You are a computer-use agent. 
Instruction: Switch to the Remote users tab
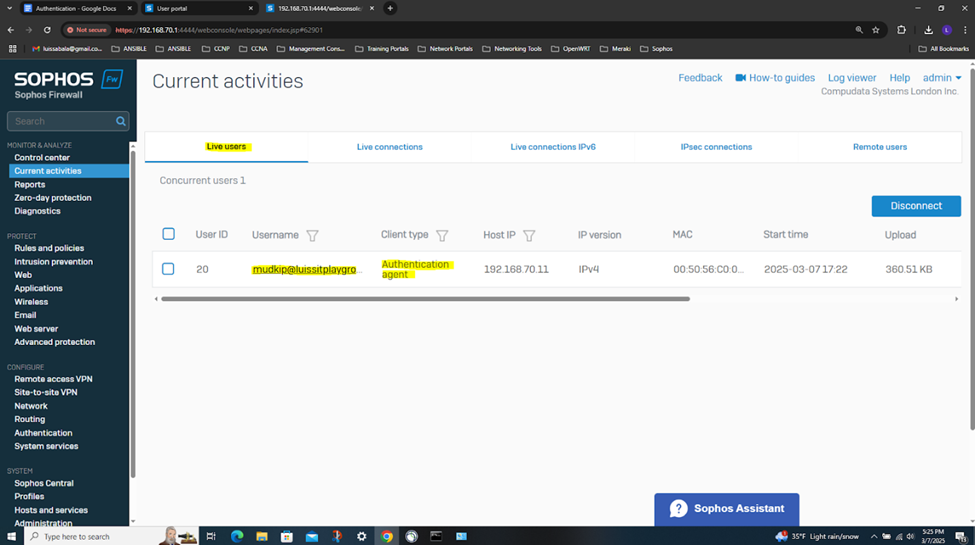click(x=880, y=147)
